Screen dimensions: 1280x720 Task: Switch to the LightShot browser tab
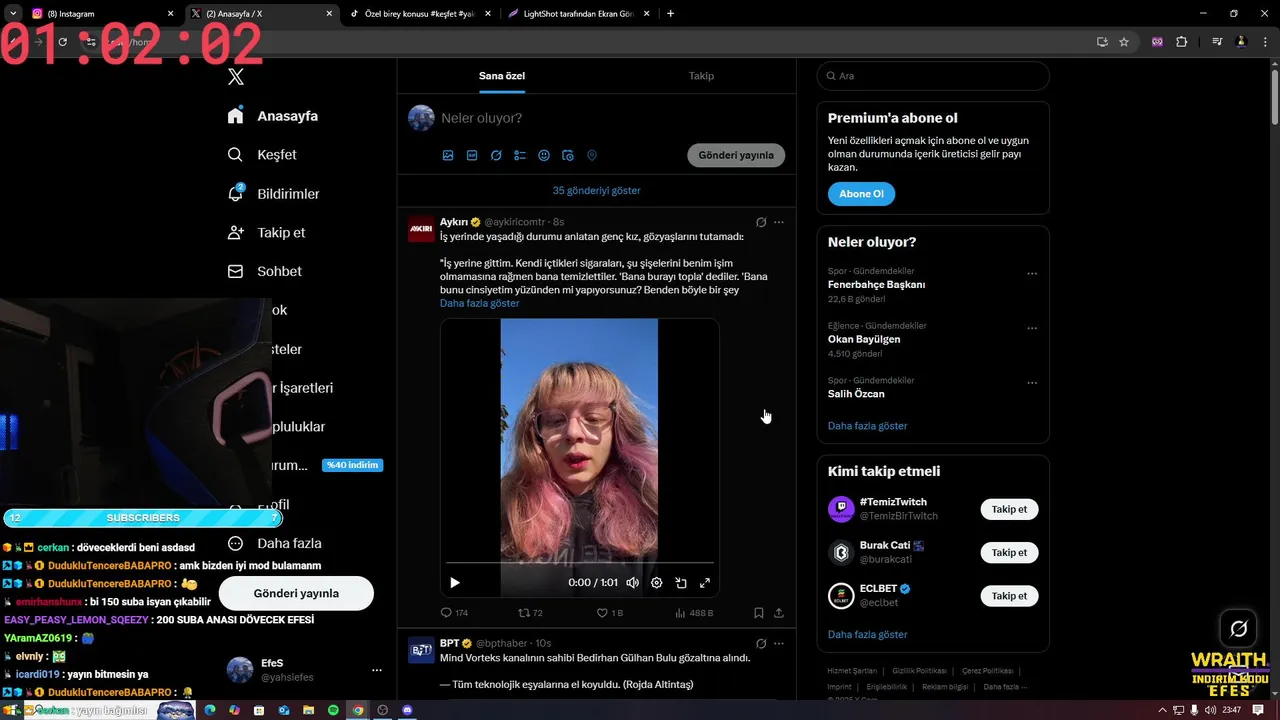[578, 14]
